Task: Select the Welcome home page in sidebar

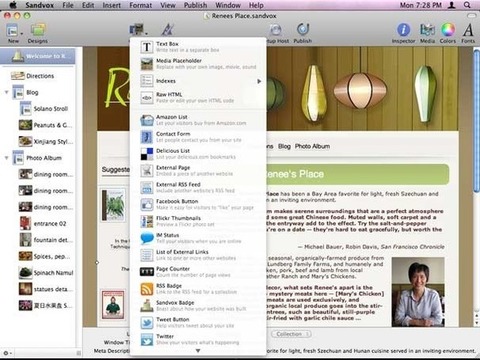Action: (x=38, y=56)
